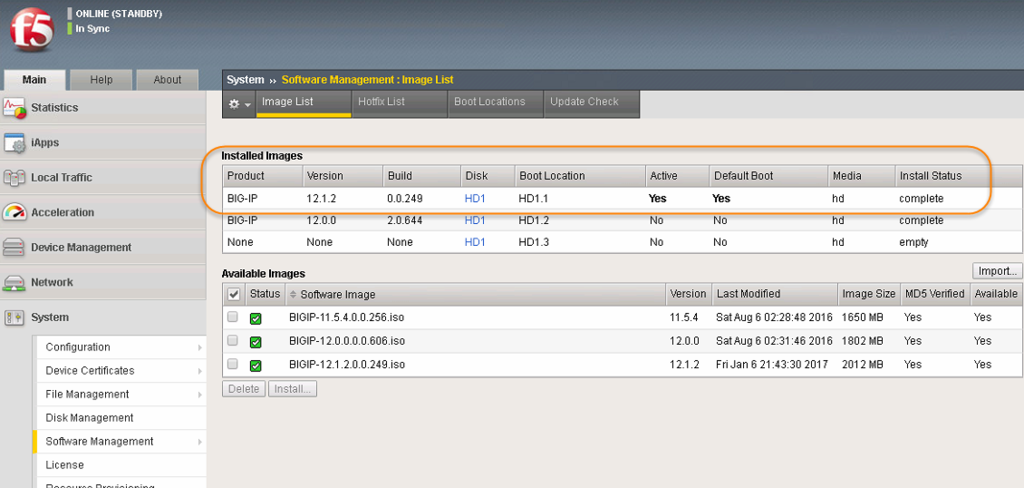
Task: Click the 2.0.644 build value
Action: [x=404, y=221]
